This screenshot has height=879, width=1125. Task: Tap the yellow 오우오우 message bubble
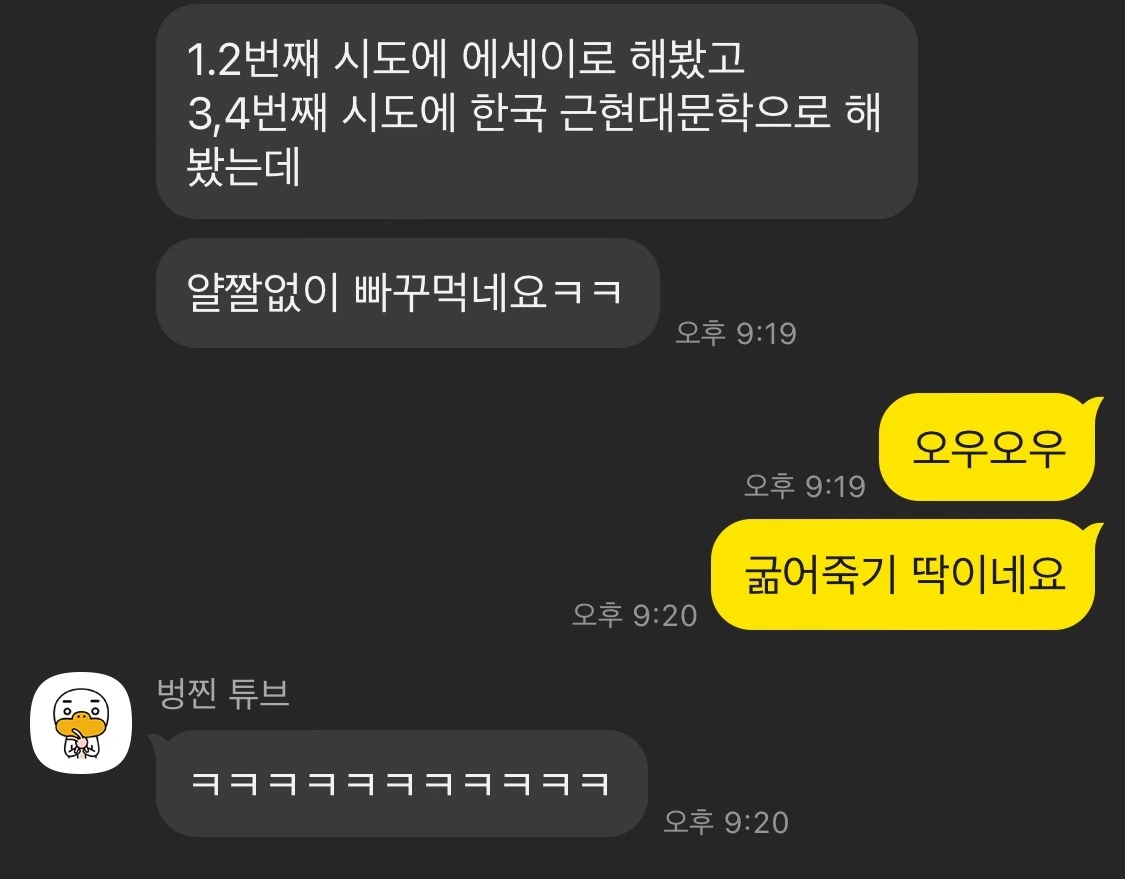click(x=989, y=446)
